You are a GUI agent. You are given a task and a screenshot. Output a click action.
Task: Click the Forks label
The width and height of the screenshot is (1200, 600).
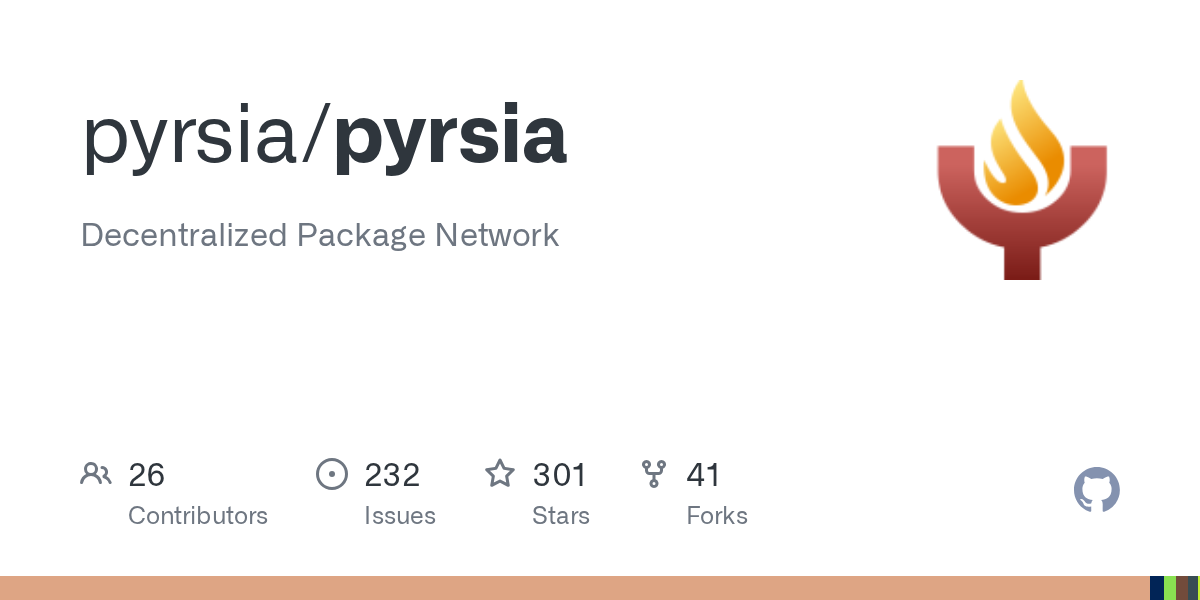[717, 516]
